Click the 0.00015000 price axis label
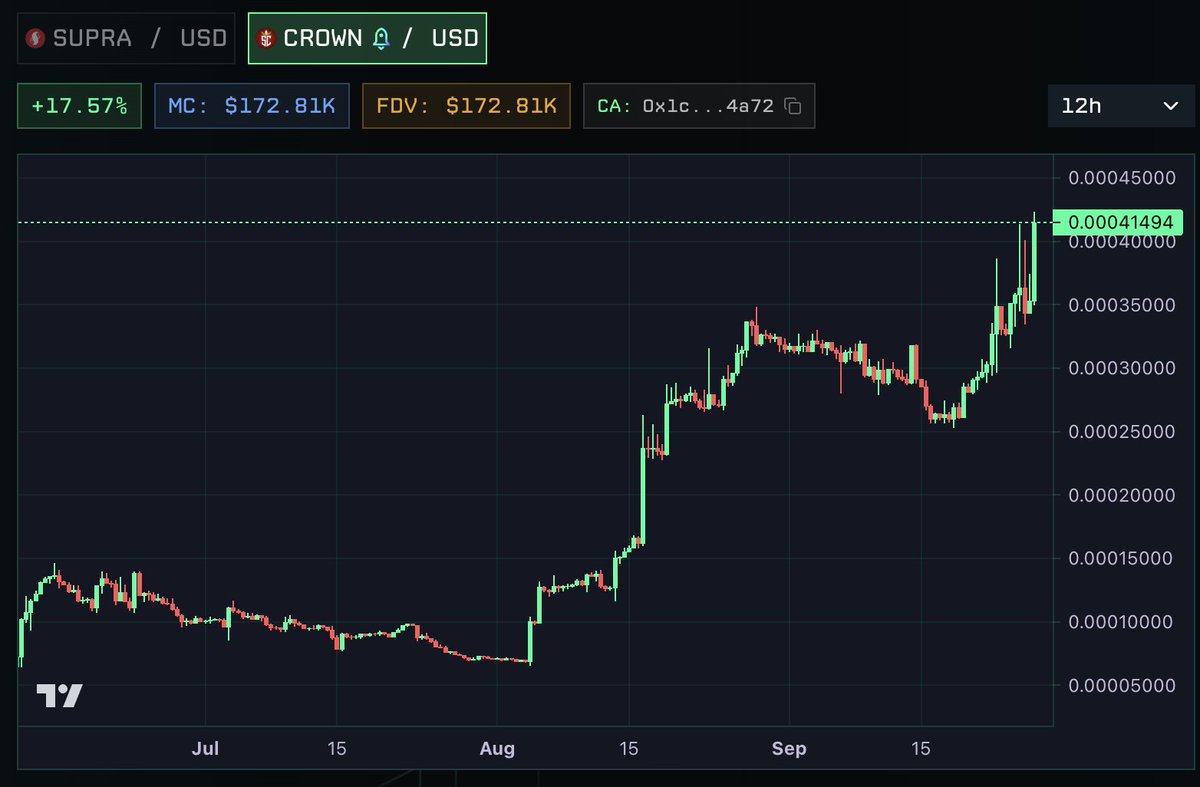The image size is (1200, 787). pos(1120,558)
